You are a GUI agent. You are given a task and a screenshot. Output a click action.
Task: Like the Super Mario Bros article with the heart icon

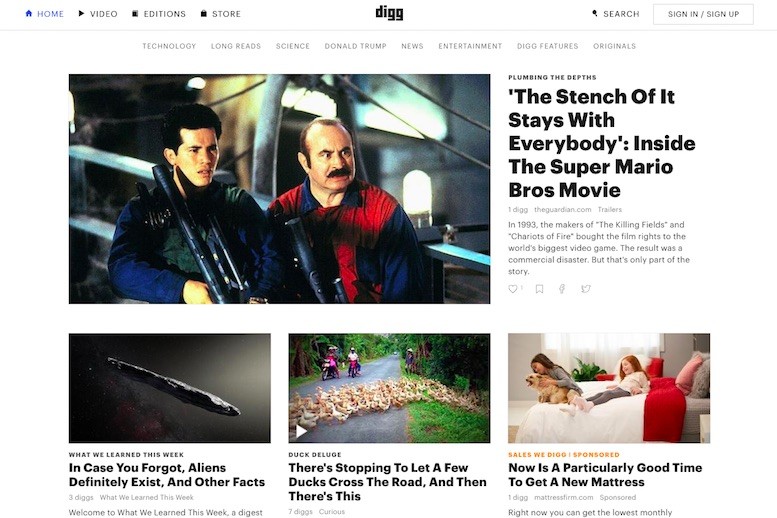point(513,289)
